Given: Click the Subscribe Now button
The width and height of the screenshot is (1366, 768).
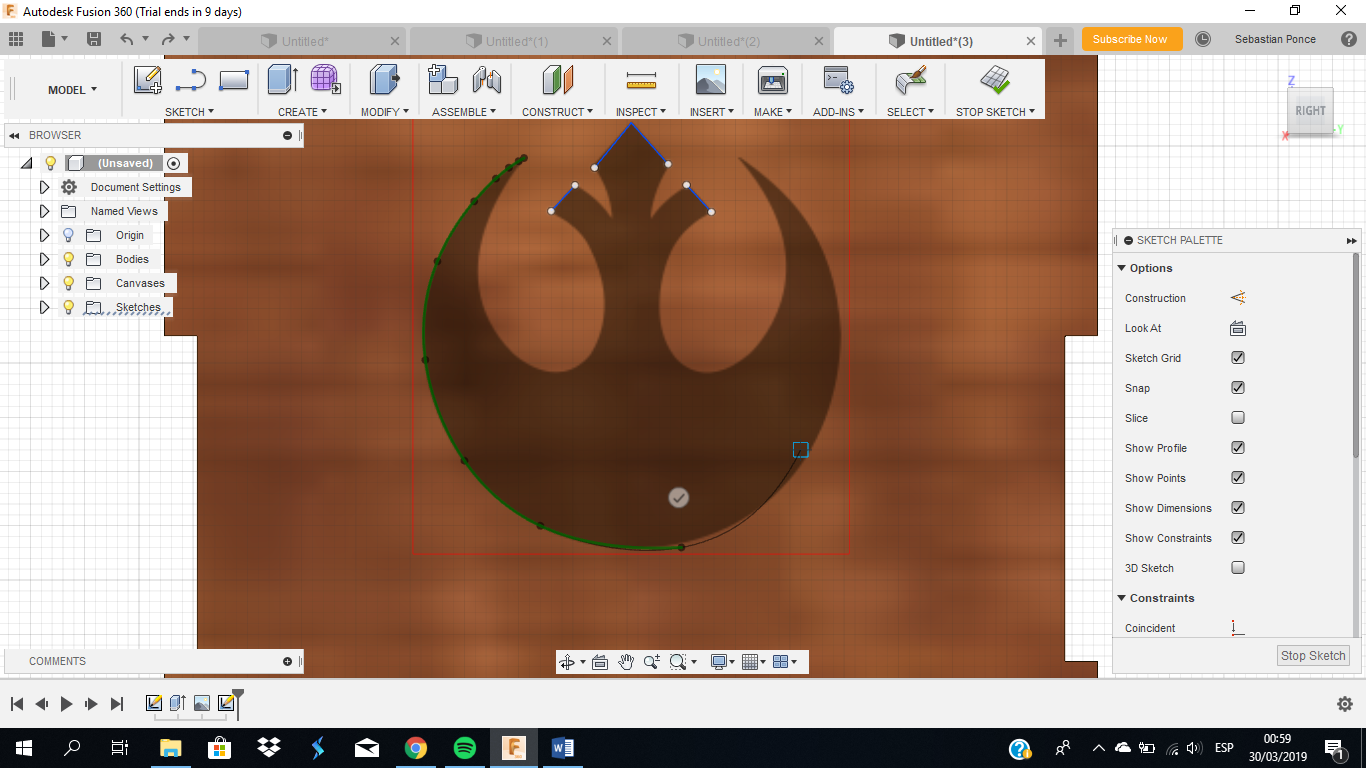Looking at the screenshot, I should tap(1130, 39).
